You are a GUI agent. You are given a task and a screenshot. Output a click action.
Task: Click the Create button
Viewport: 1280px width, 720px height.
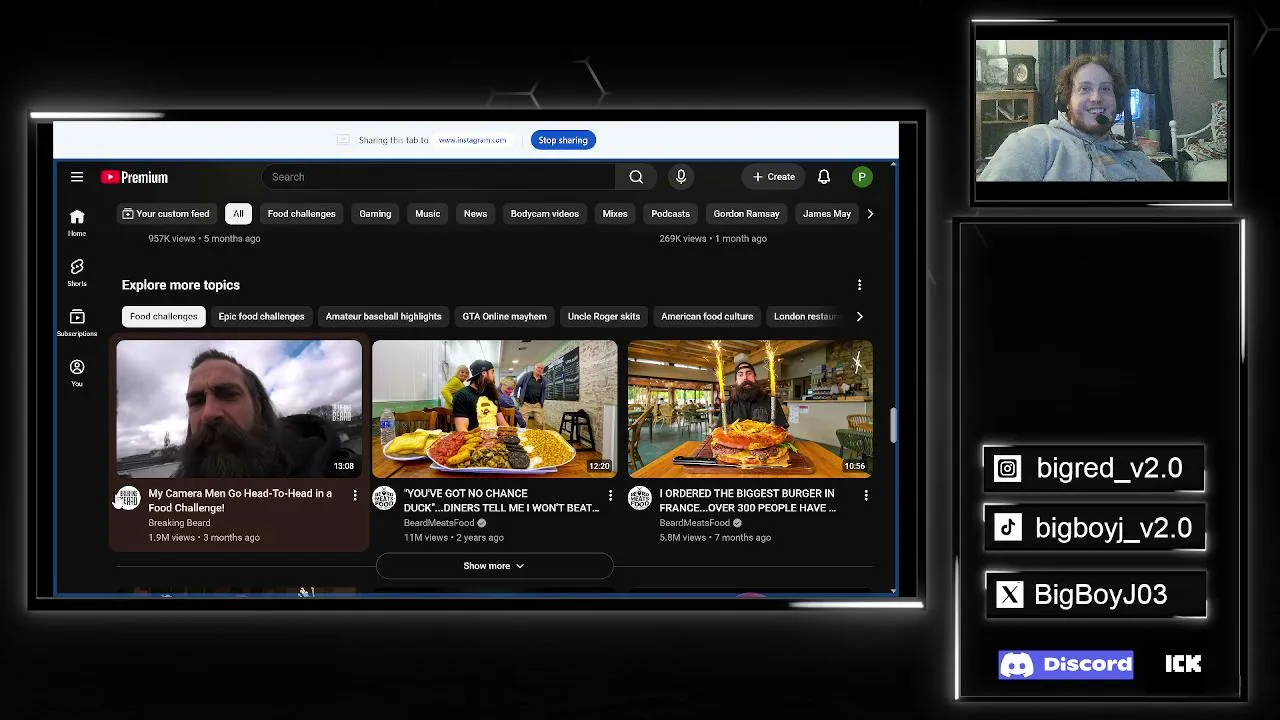point(774,177)
